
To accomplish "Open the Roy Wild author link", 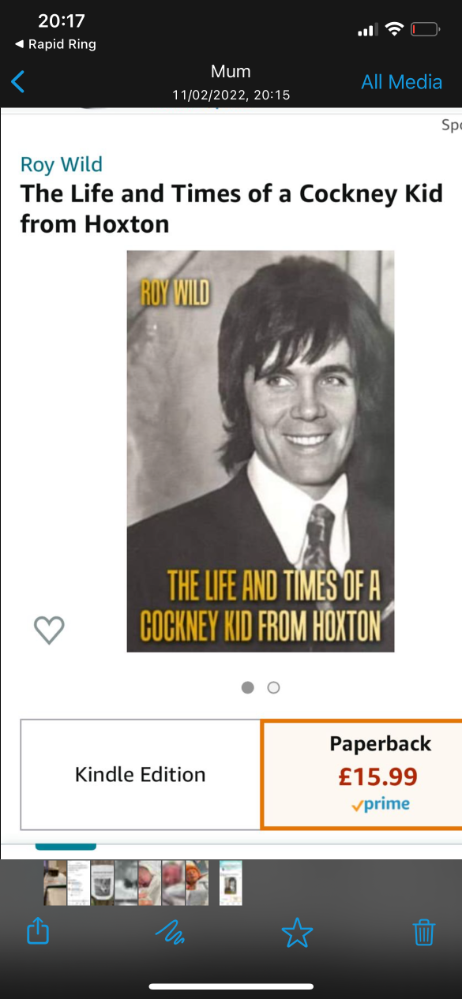I will 61,164.
